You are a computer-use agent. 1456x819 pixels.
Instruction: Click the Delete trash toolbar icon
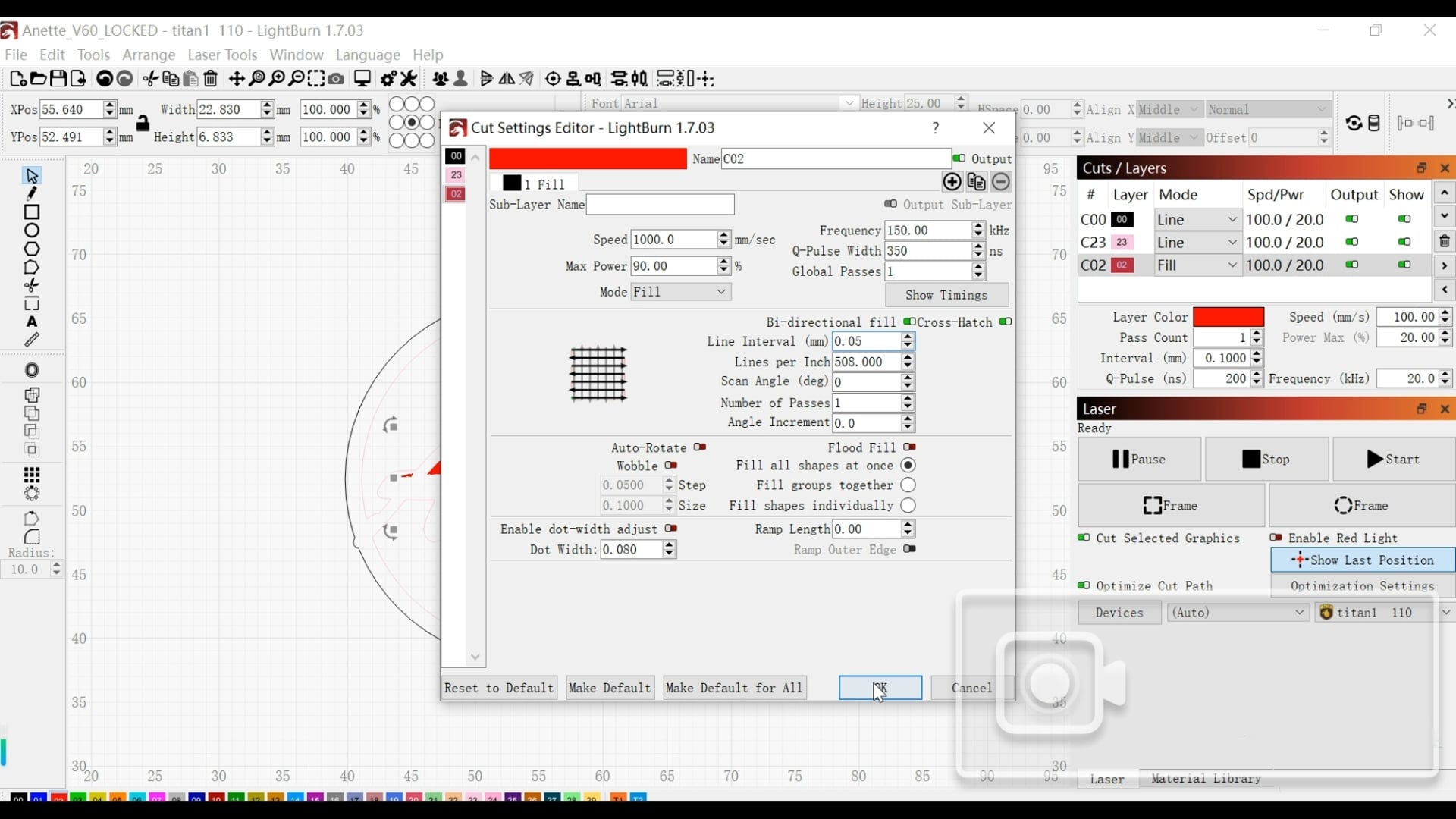(x=212, y=79)
